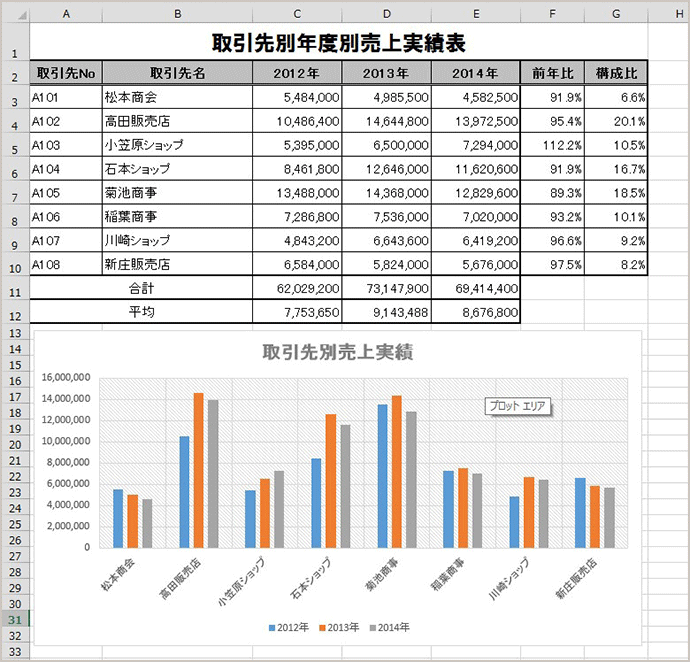The width and height of the screenshot is (690, 662).
Task: Click the average 8,676,800
Action: click(x=476, y=312)
